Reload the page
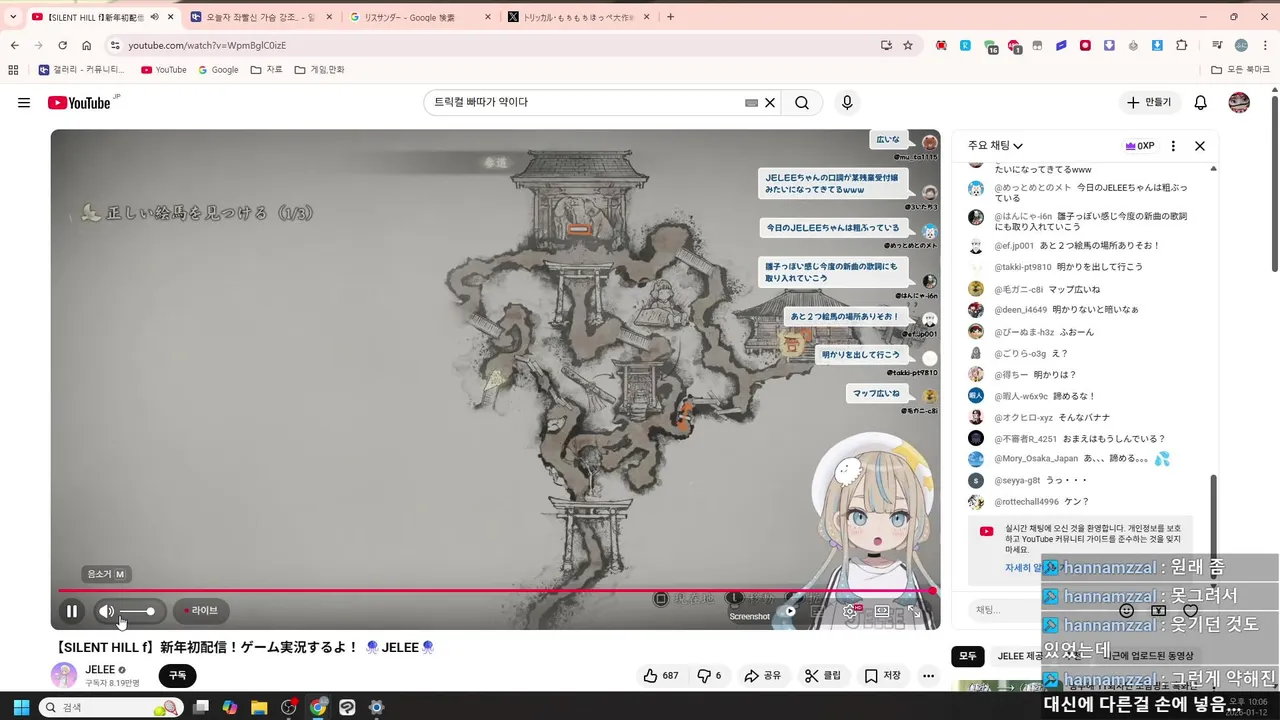 tap(63, 45)
